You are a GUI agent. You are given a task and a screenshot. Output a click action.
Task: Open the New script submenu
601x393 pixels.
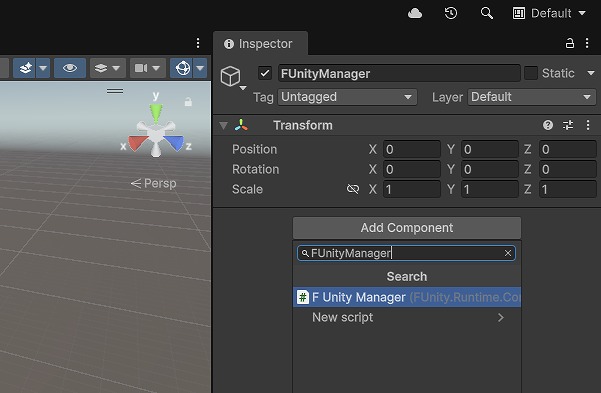407,317
